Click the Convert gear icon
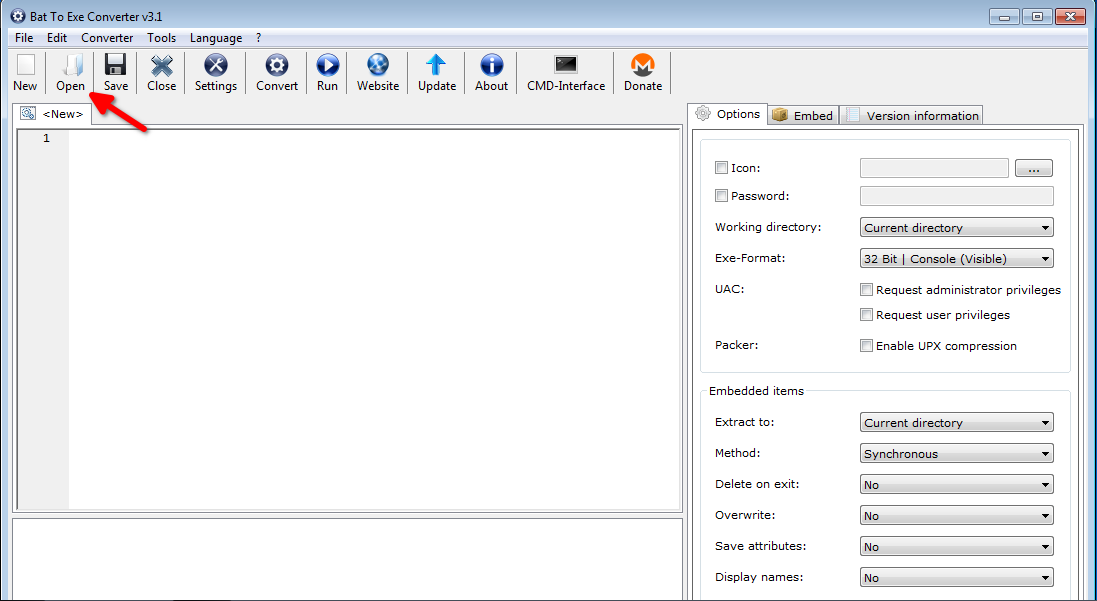Screen dimensions: 1097x601 point(277,73)
